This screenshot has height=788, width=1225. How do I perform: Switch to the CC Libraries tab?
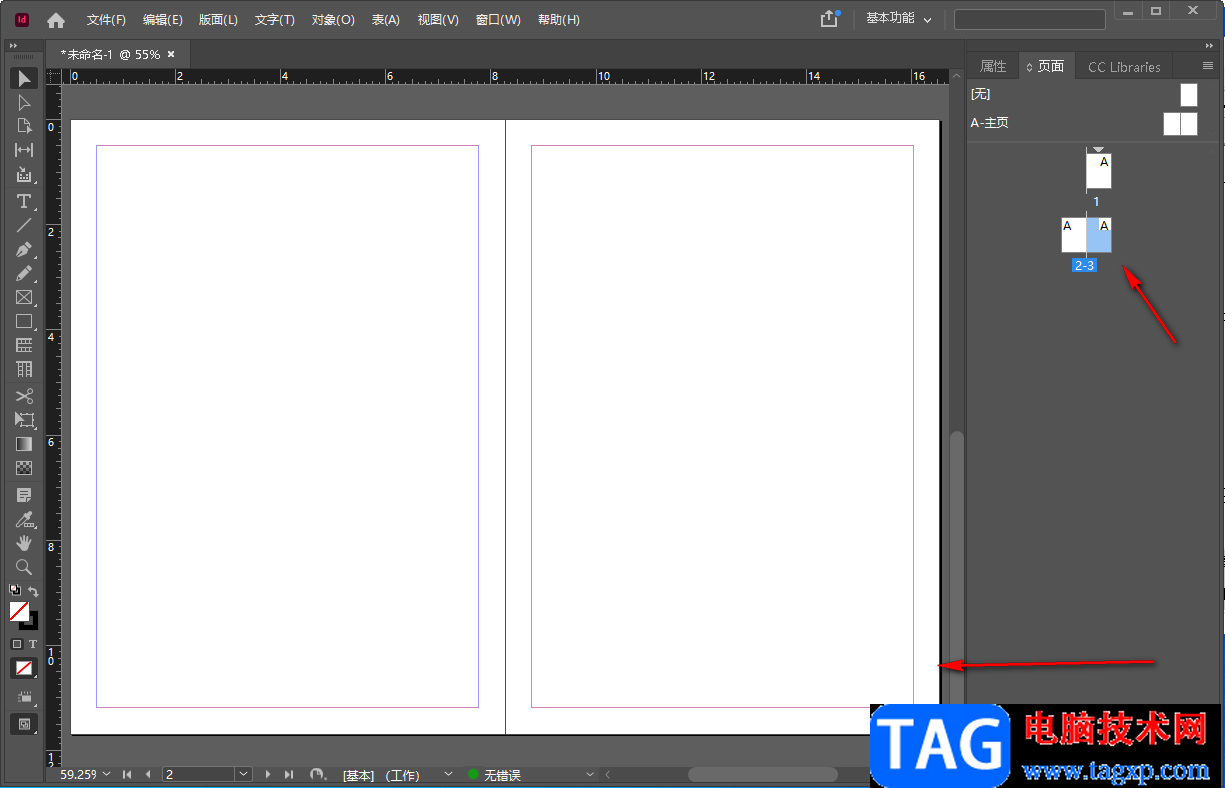(1124, 67)
